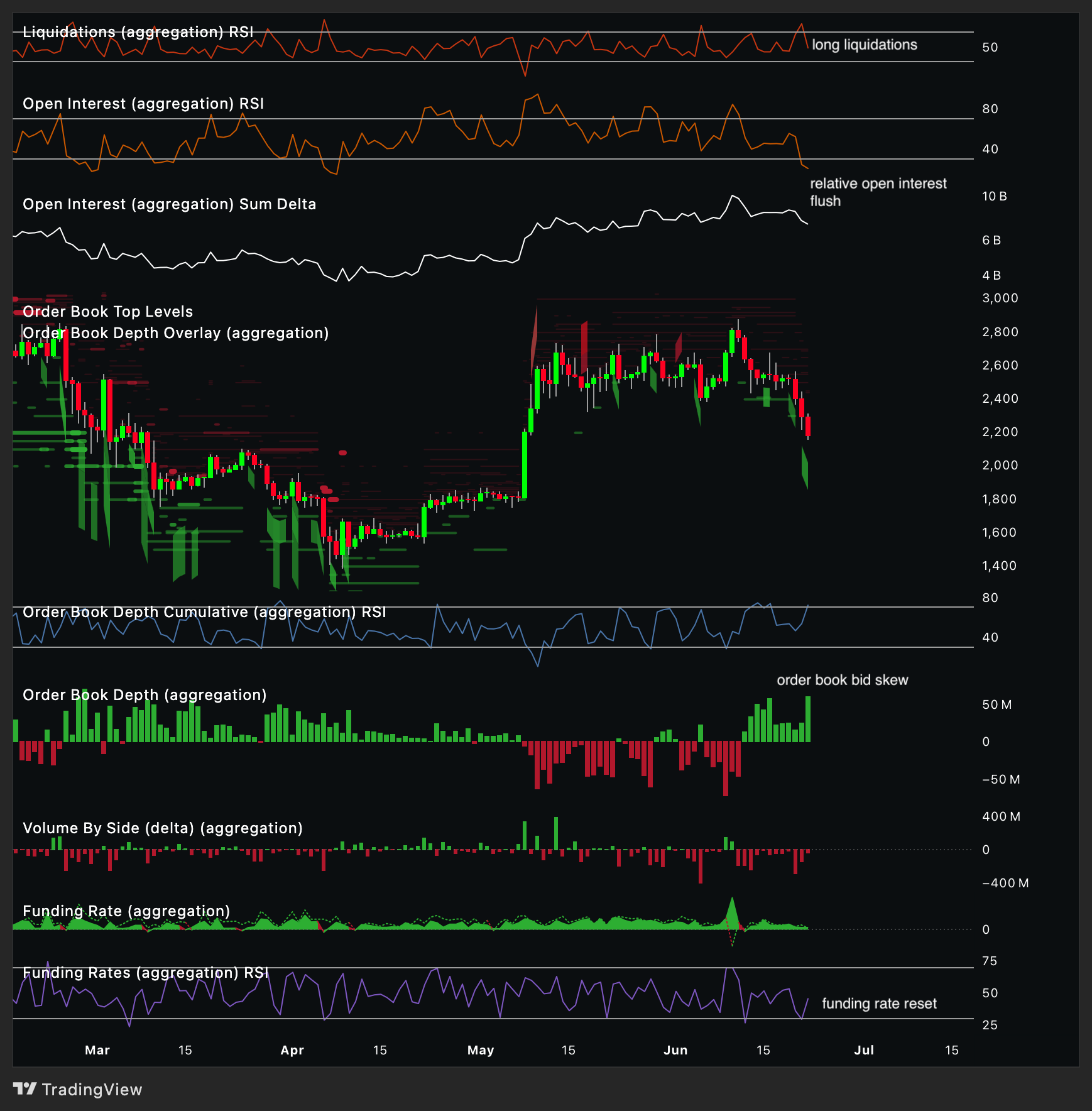Click the Funding Rate (aggregation) label
The height and width of the screenshot is (1111, 1092).
tap(126, 911)
